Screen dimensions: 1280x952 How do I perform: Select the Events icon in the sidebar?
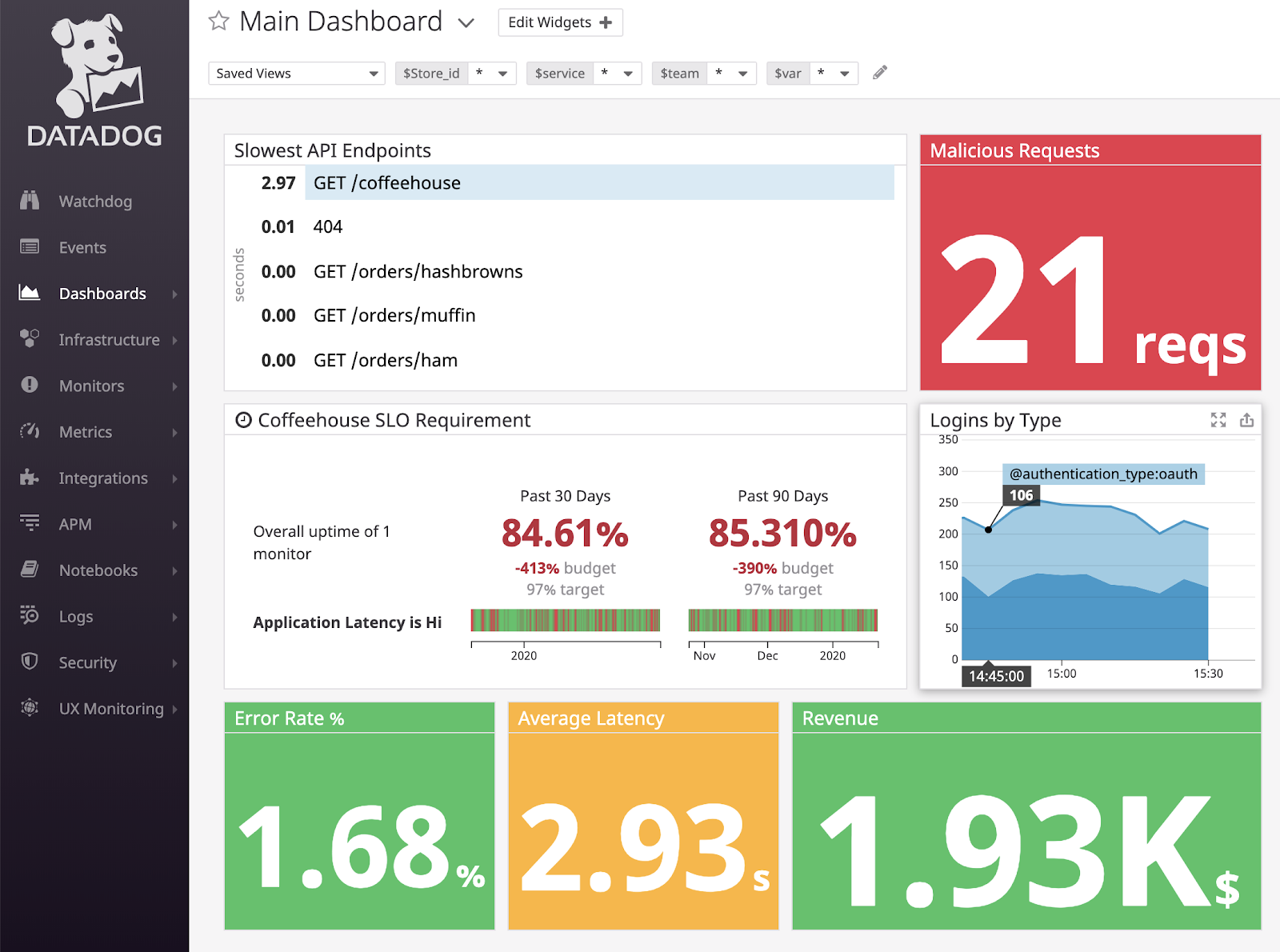[30, 247]
